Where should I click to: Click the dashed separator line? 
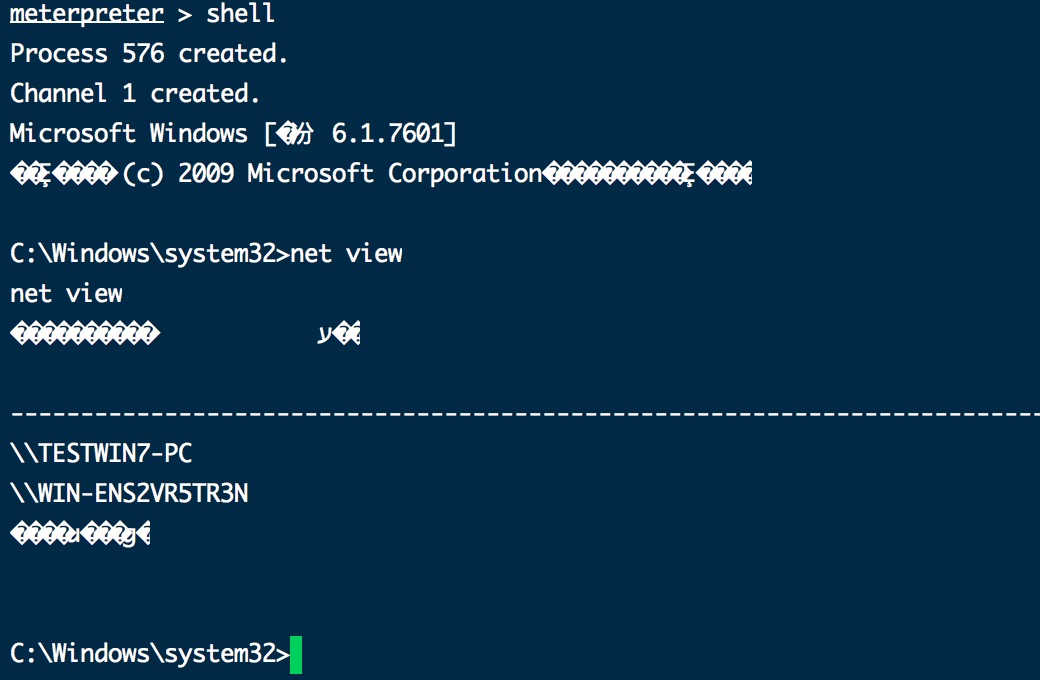click(525, 414)
